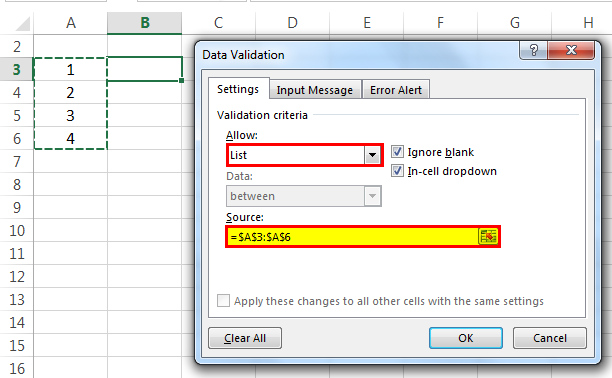Select column G header
This screenshot has width=612, height=378.
[514, 23]
